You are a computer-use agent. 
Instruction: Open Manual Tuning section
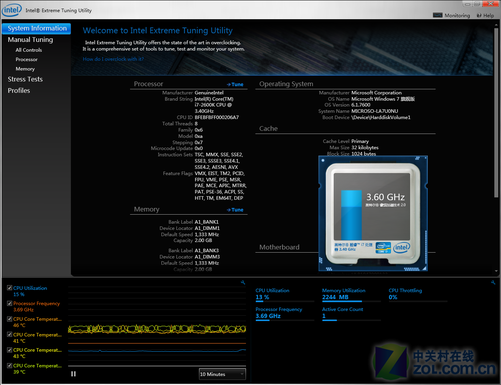[x=30, y=40]
